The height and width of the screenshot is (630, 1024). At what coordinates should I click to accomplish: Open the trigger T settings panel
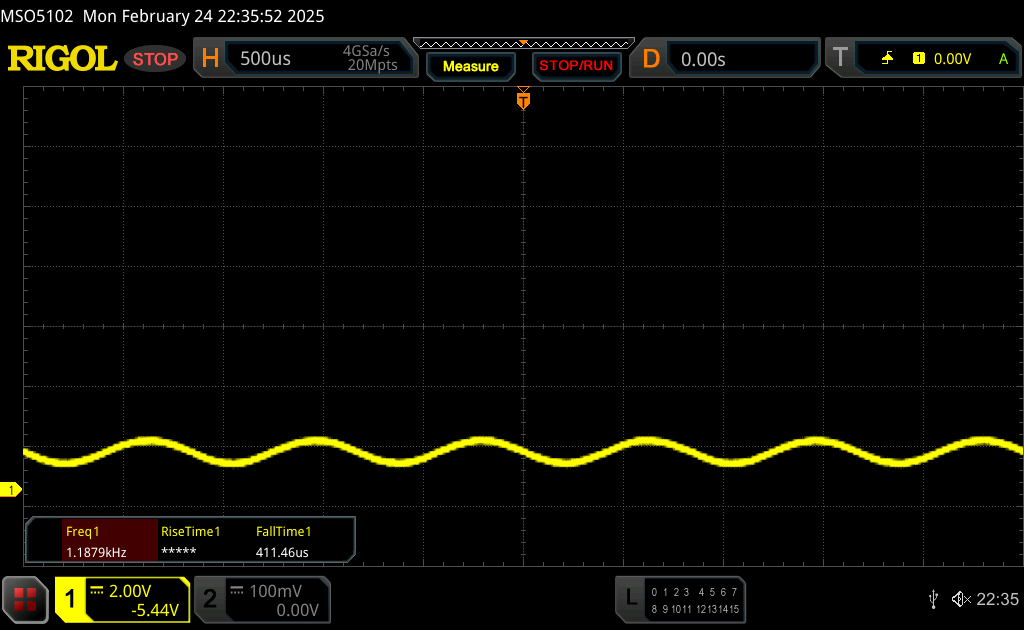(923, 58)
